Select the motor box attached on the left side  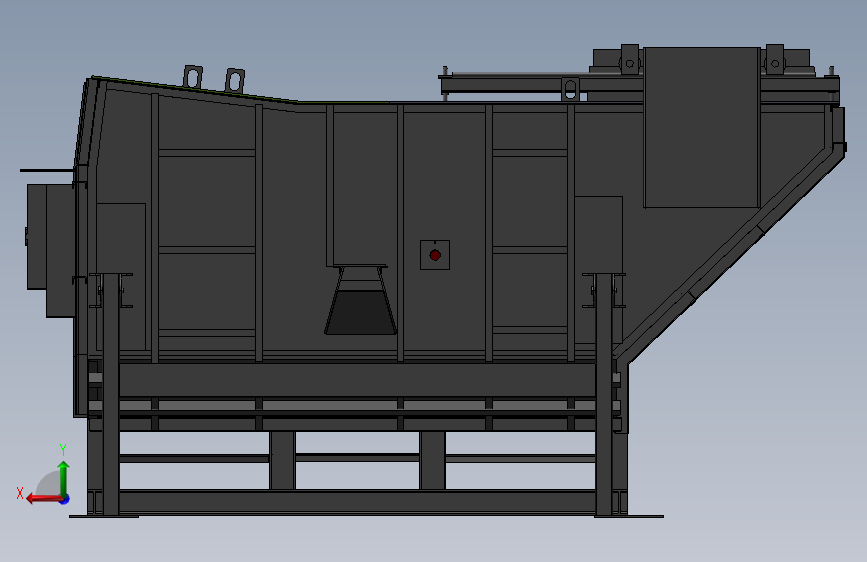coord(50,250)
